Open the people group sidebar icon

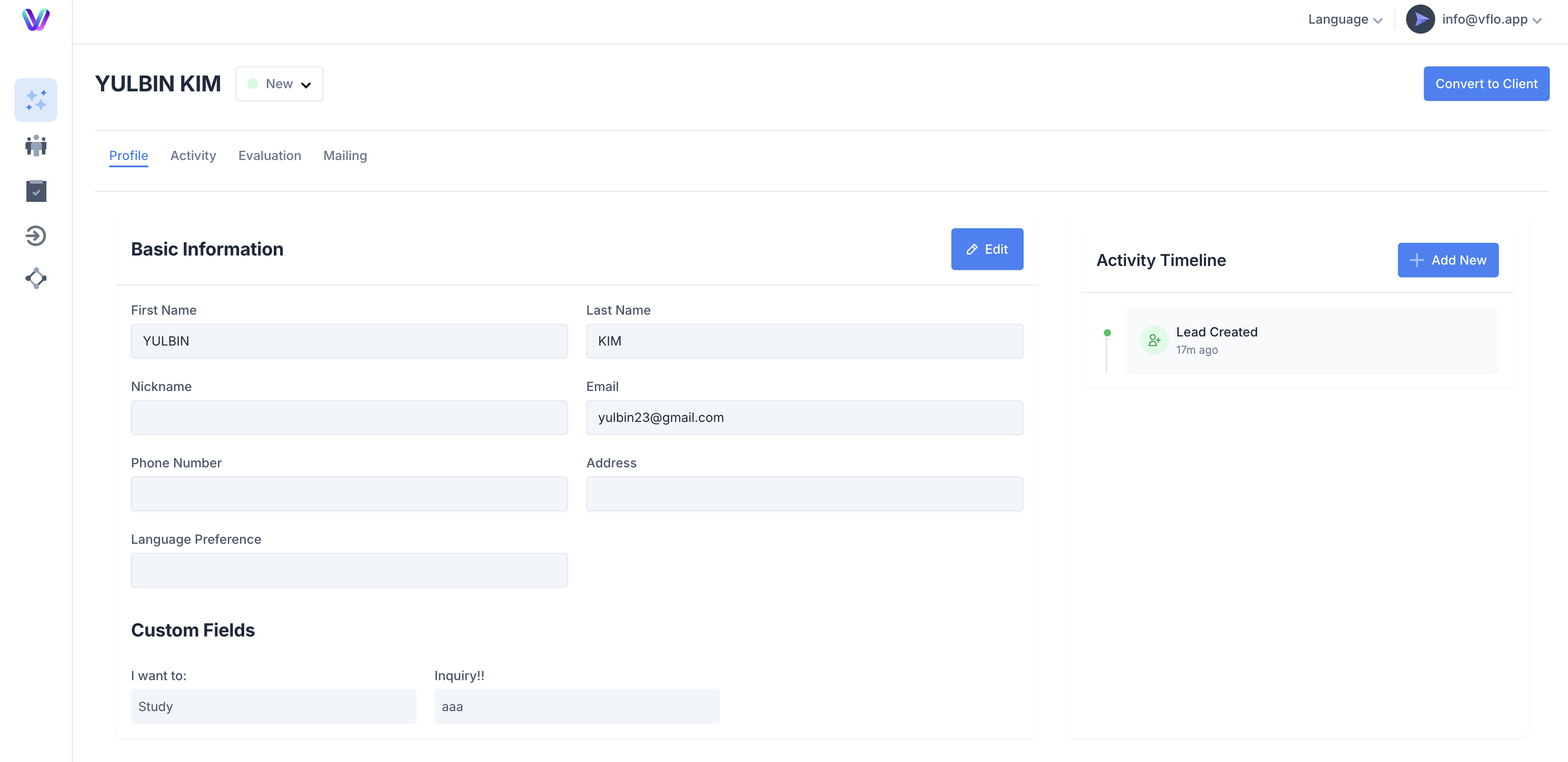36,146
